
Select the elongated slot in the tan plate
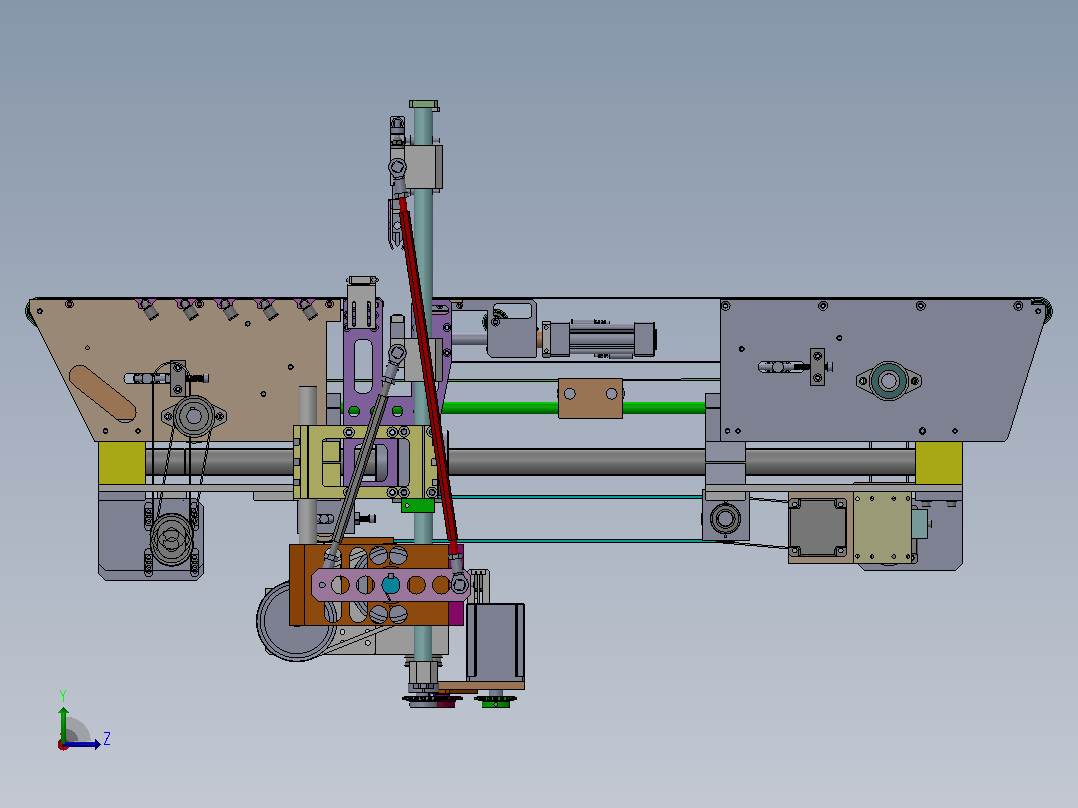[x=102, y=393]
